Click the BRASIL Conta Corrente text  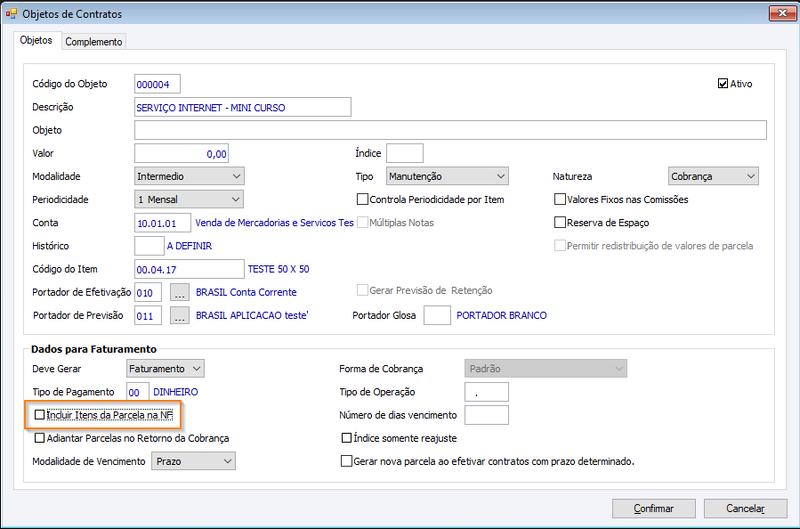click(246, 292)
